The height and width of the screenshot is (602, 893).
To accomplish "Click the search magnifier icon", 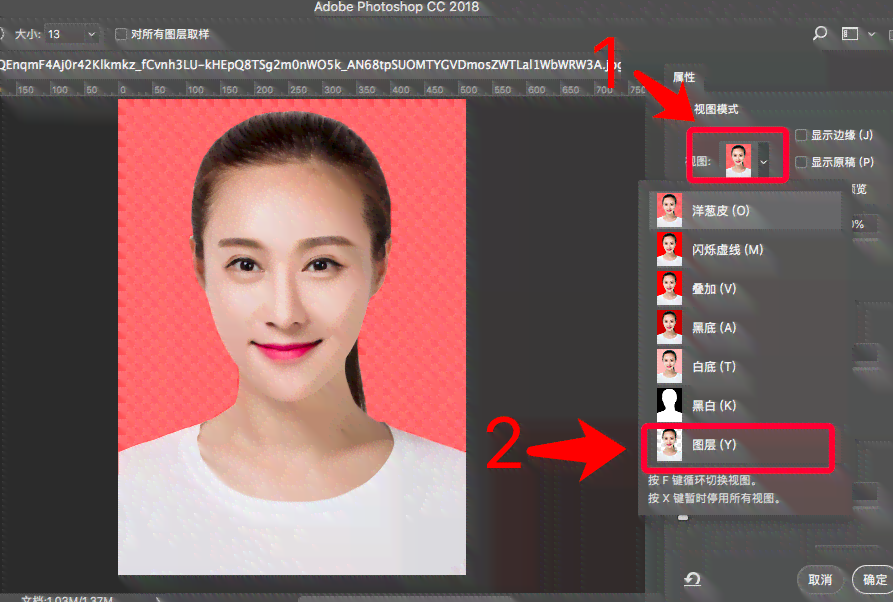I will click(x=820, y=34).
